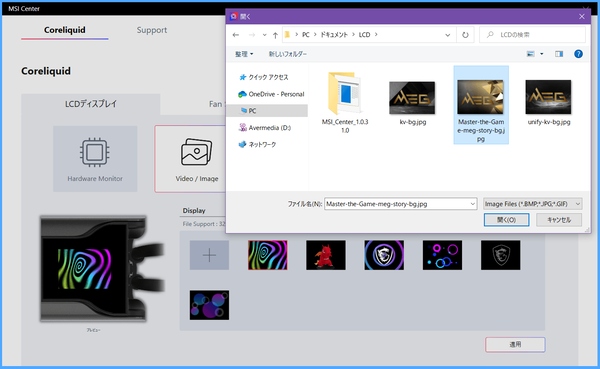Open the change view options dropdown arrow
This screenshot has height=369, width=600.
click(x=541, y=54)
